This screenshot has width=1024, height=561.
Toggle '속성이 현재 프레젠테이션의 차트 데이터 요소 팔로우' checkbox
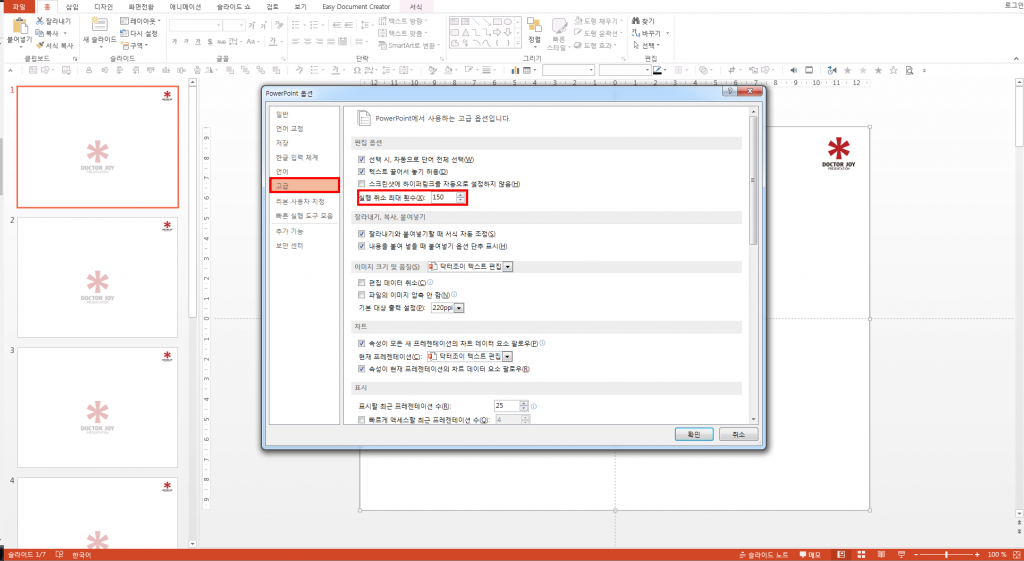[x=361, y=369]
